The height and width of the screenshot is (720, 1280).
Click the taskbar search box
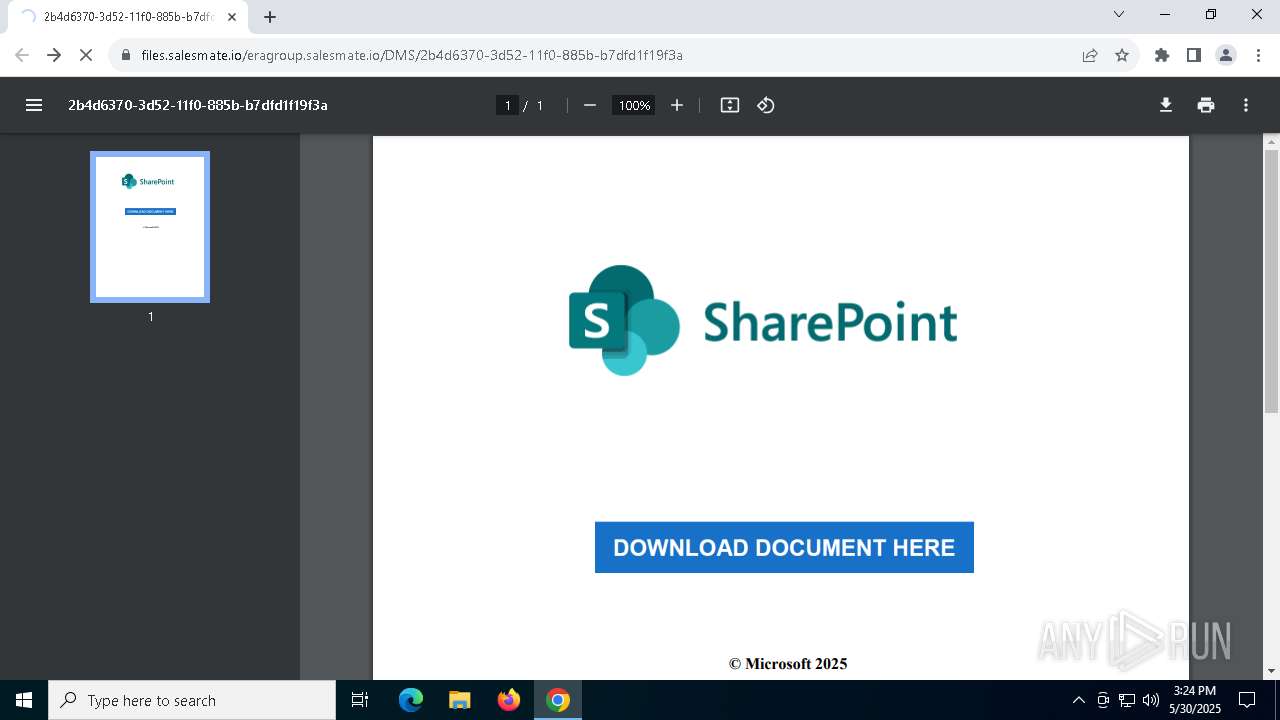[x=192, y=700]
